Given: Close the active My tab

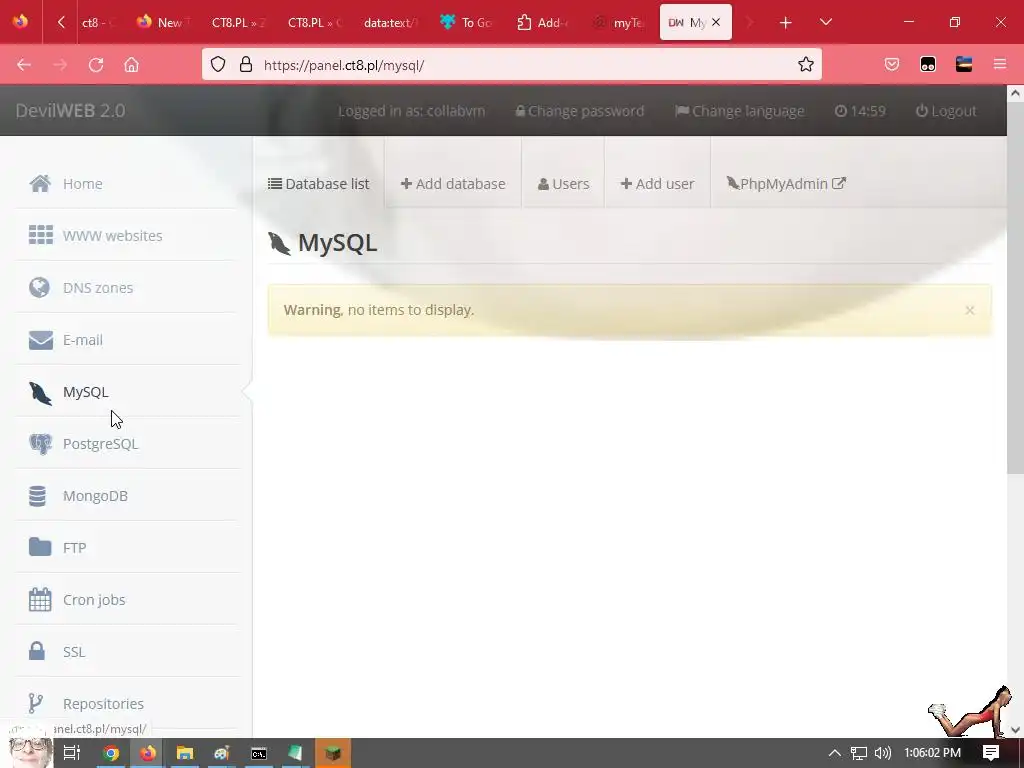Looking at the screenshot, I should click(x=716, y=22).
